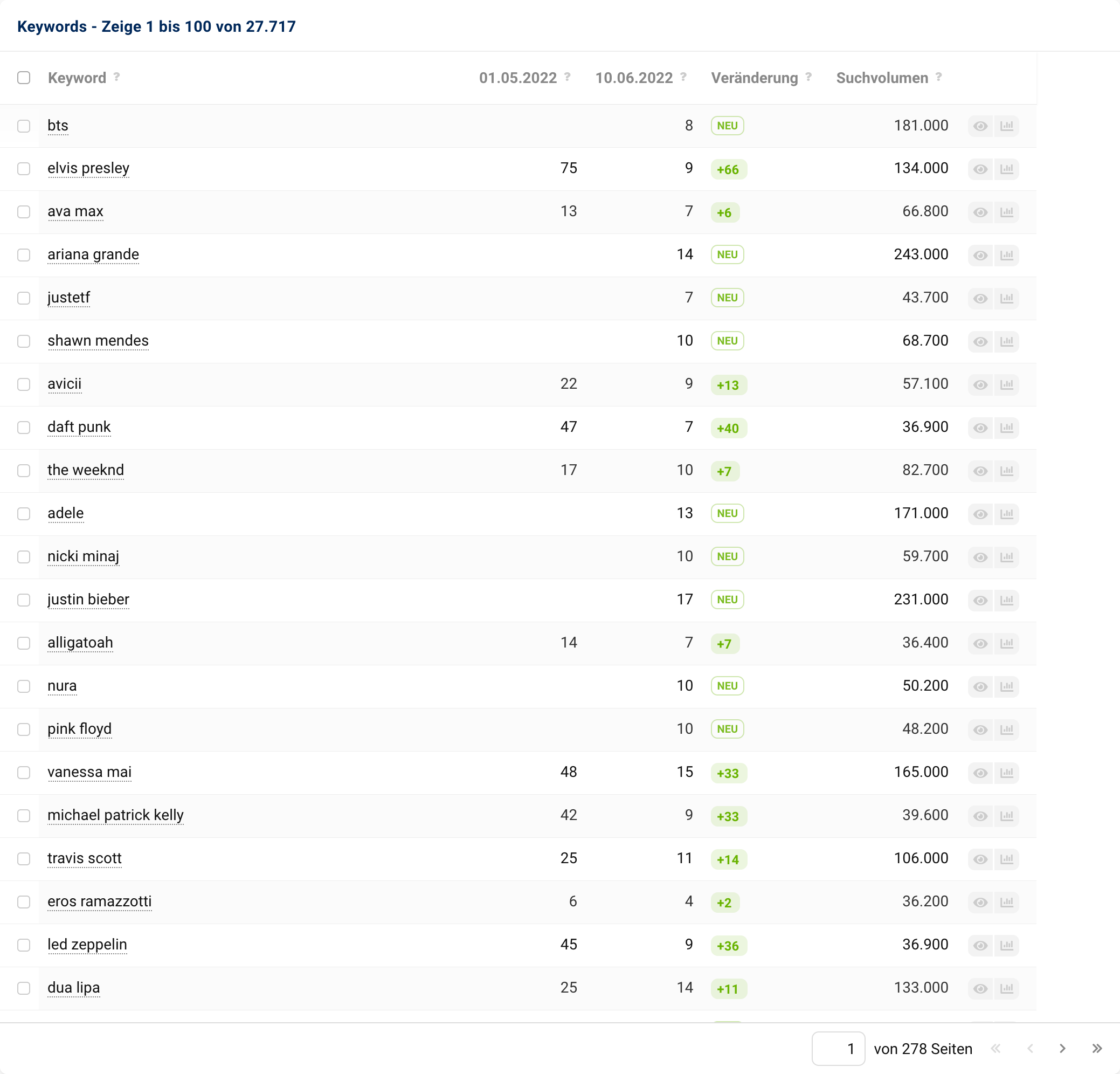
Task: Sort by the Suchvolumen column header
Action: click(x=882, y=78)
